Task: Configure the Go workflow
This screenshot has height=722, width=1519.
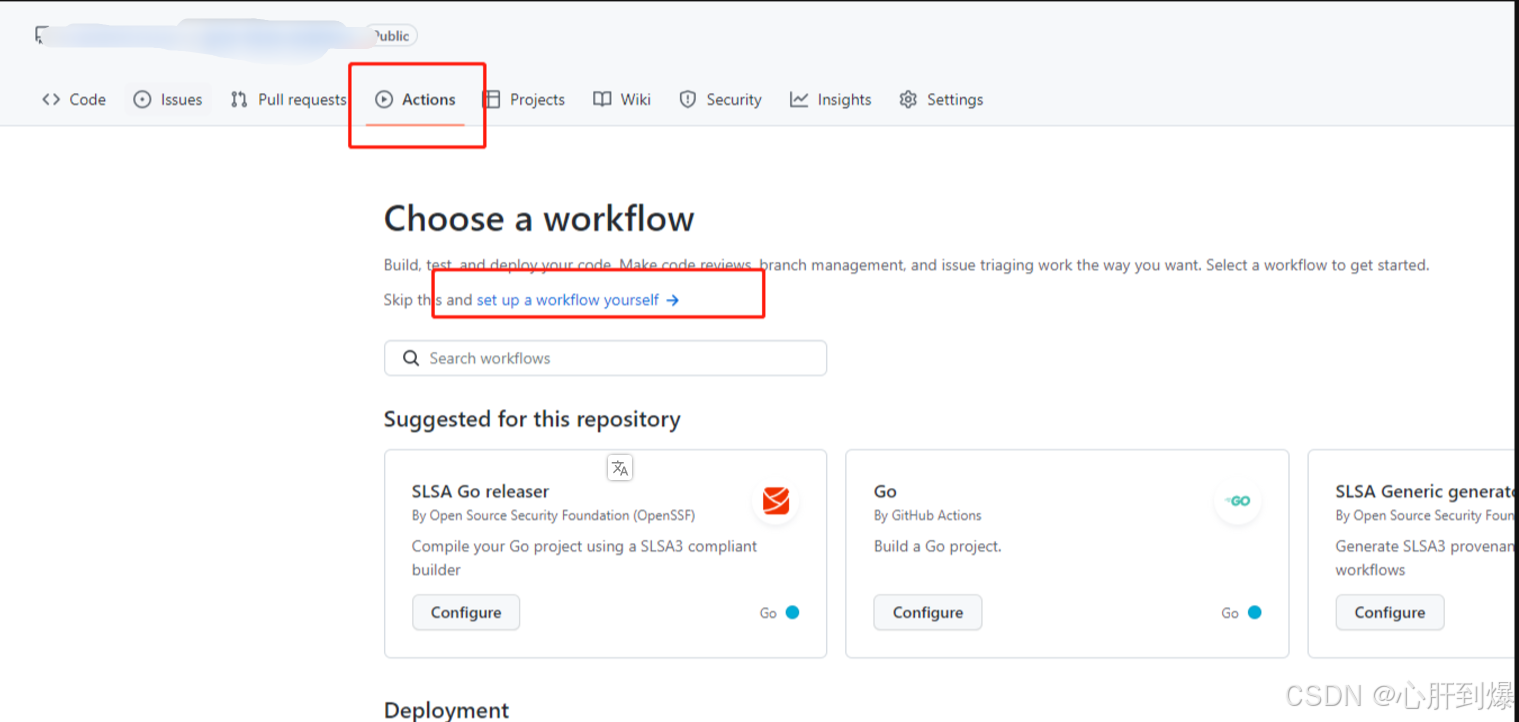Action: click(x=928, y=612)
